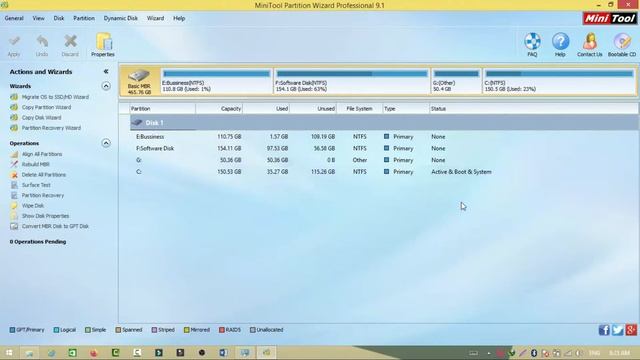Open the FAQ lifebuoy icon
This screenshot has height=360, width=640.
(x=532, y=41)
